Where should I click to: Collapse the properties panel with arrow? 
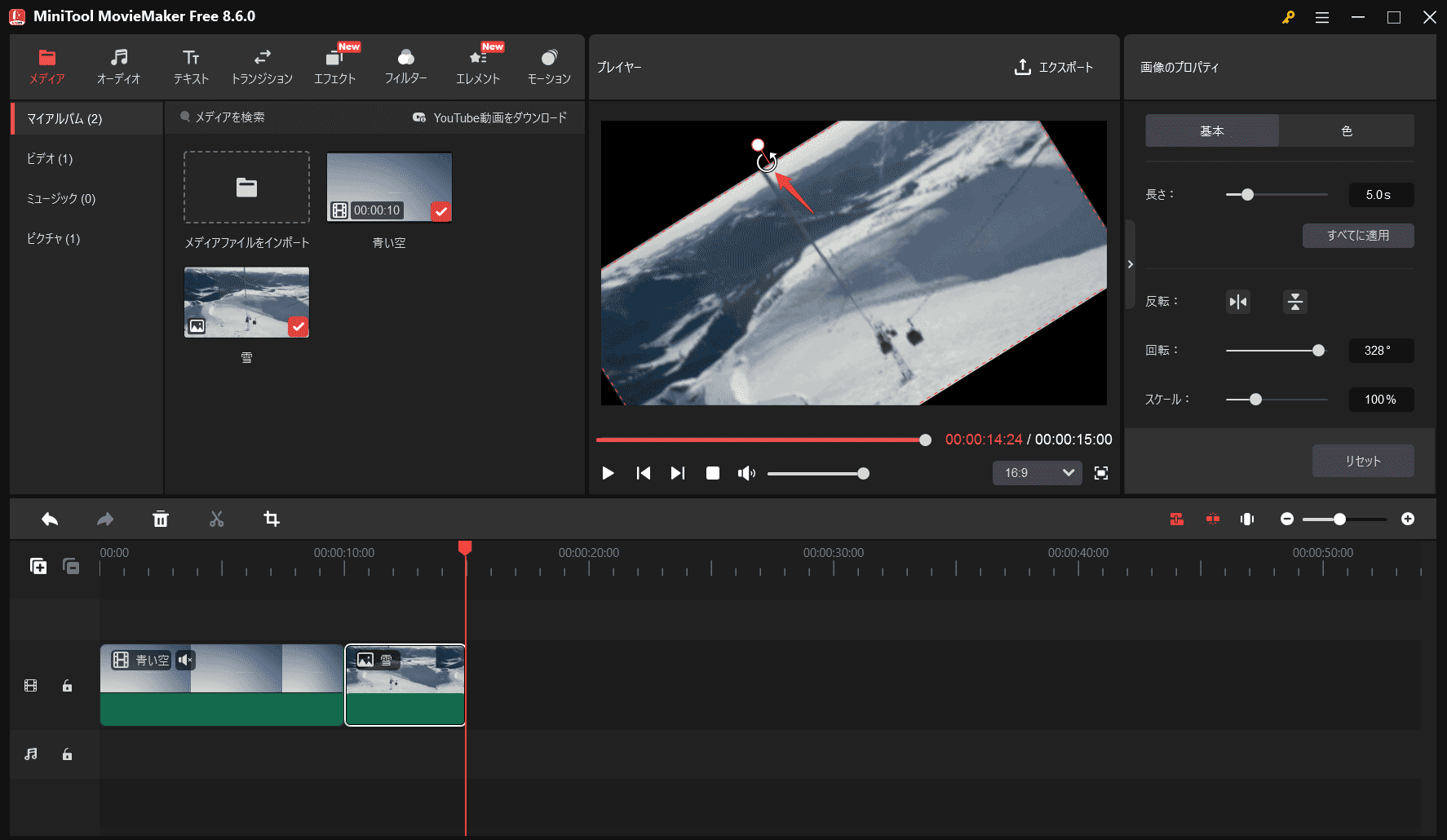[x=1131, y=263]
